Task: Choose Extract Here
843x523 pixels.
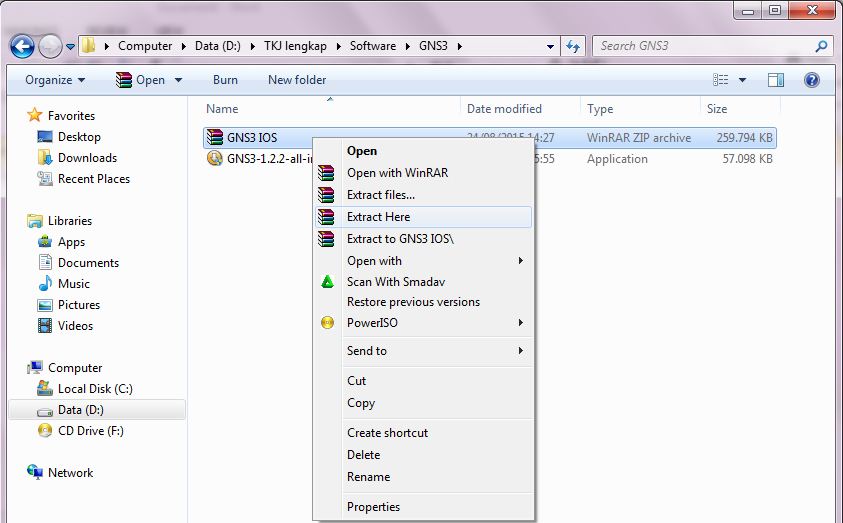Action: [423, 217]
